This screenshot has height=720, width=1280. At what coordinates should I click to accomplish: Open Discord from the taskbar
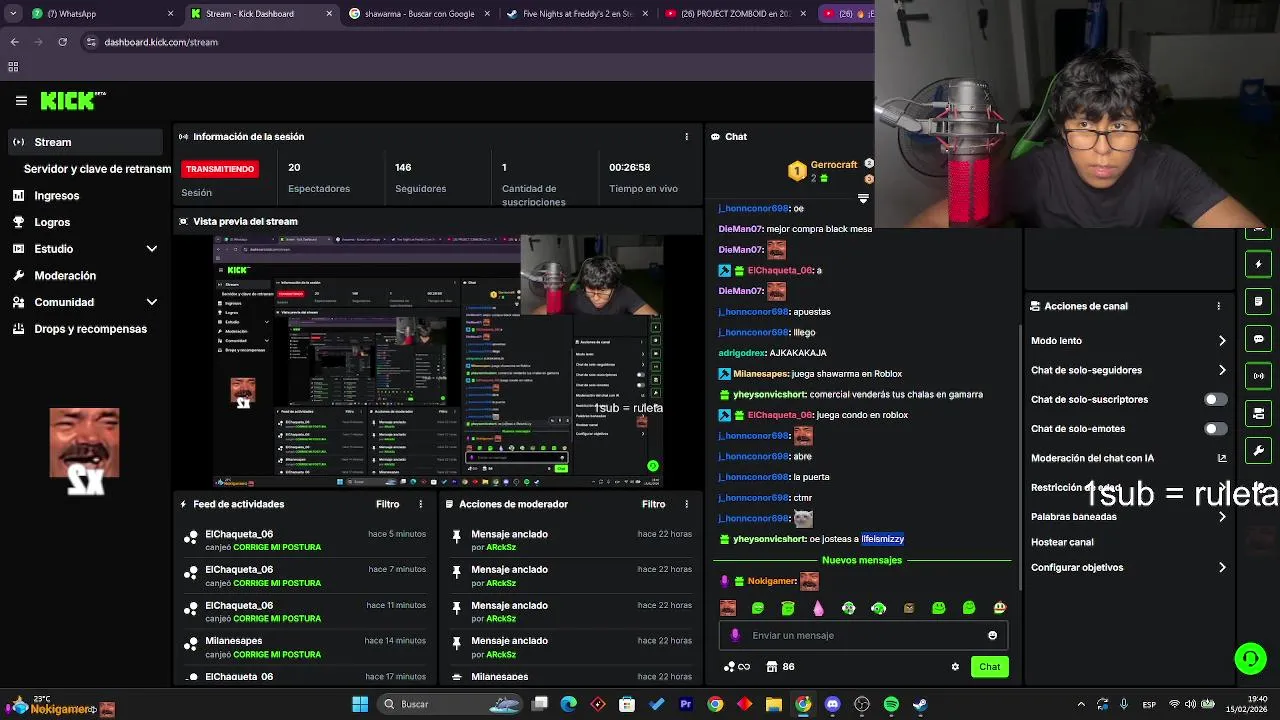click(832, 704)
